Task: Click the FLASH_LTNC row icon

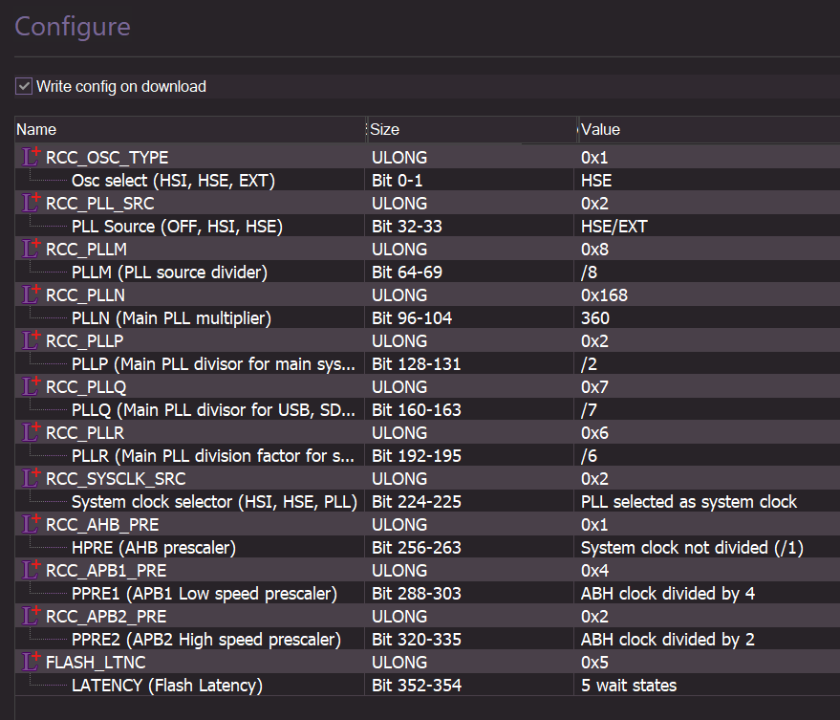Action: [x=32, y=662]
